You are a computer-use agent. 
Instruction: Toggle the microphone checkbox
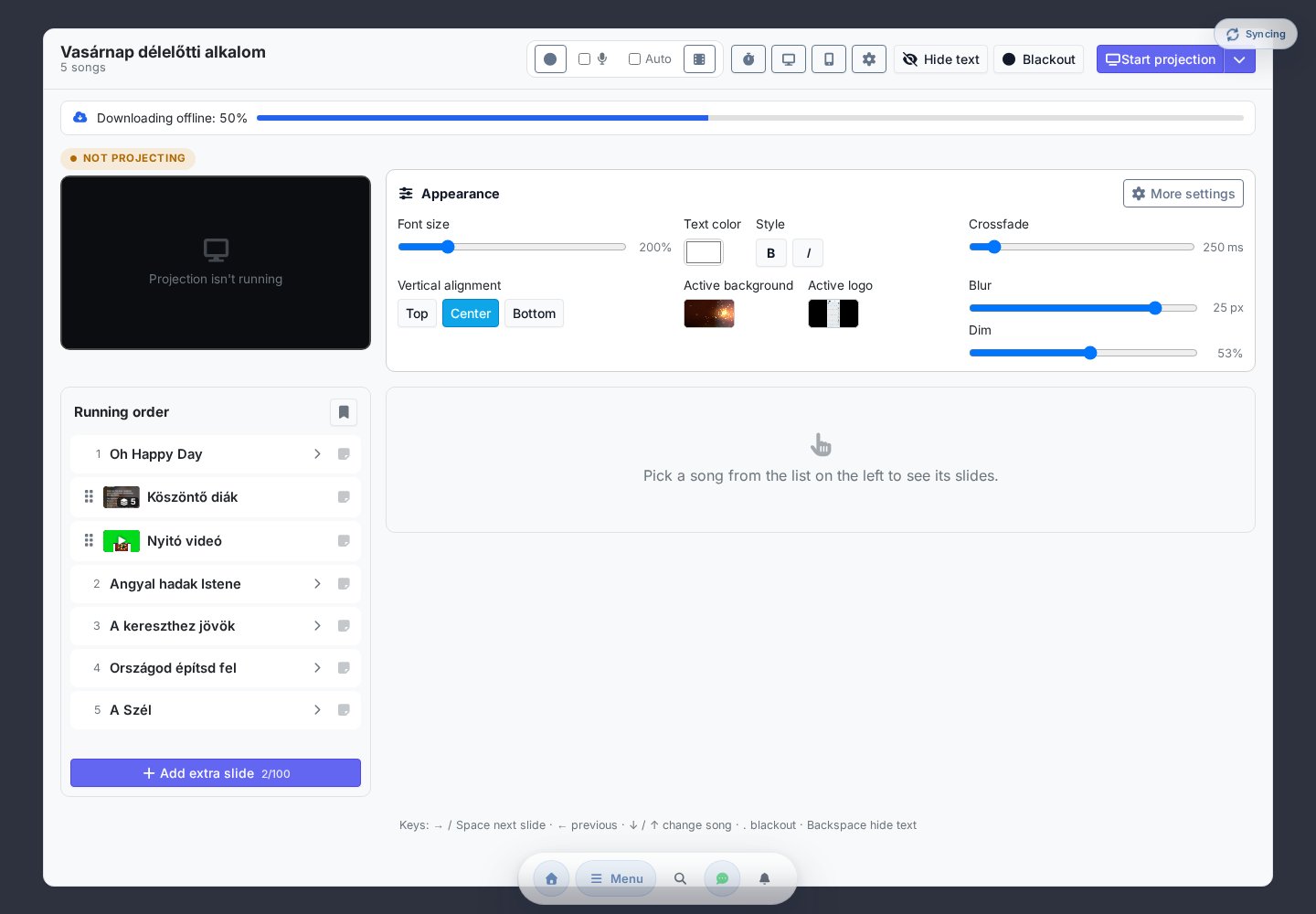585,59
